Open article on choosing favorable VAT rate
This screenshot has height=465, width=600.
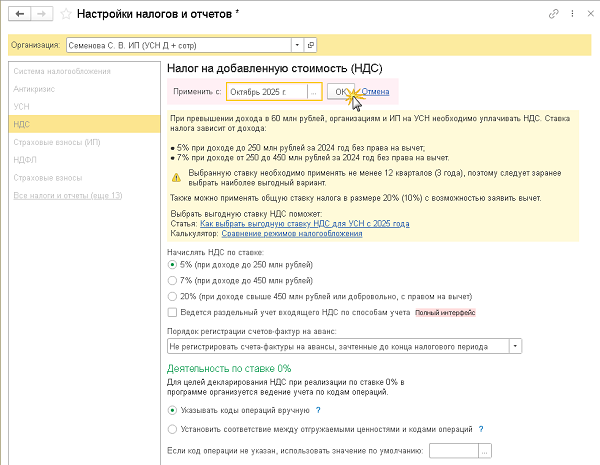click(x=305, y=225)
